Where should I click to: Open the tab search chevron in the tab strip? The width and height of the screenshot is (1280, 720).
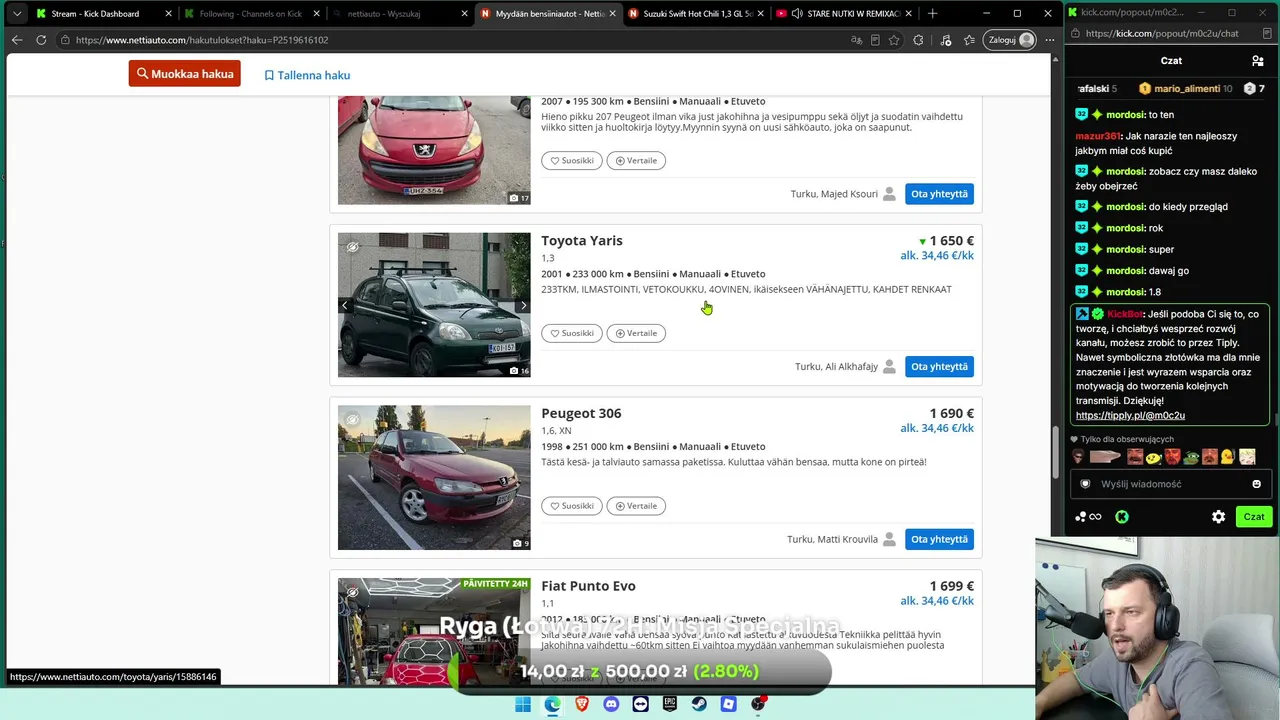[16, 14]
